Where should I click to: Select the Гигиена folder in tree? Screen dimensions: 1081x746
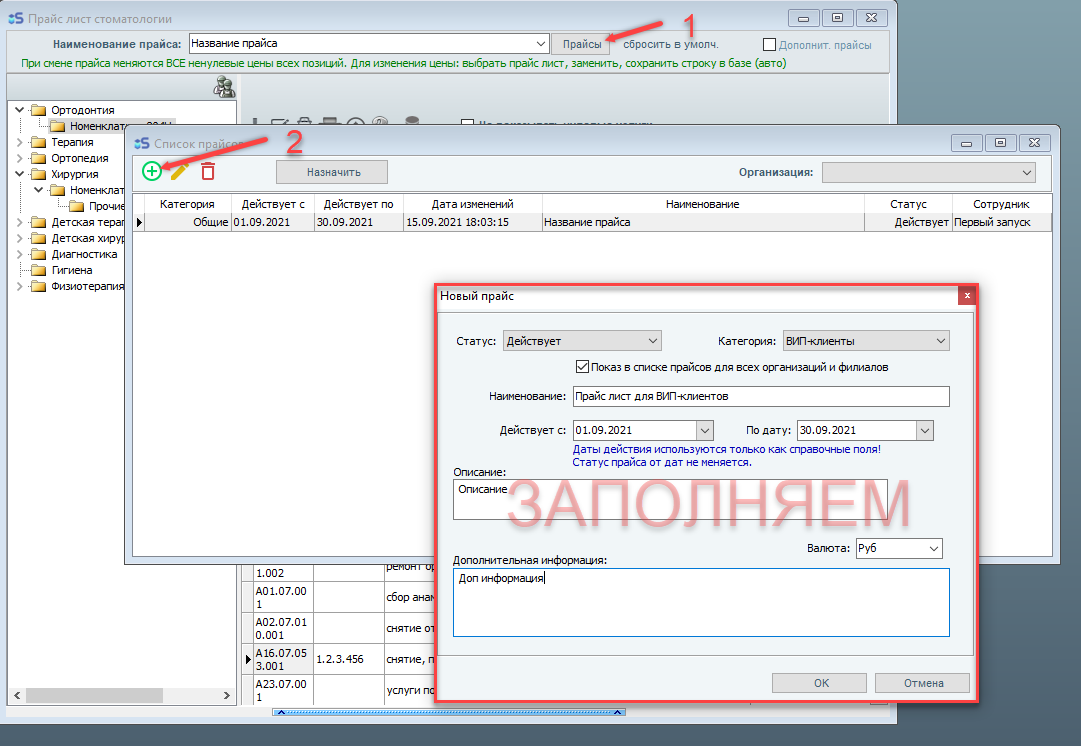click(72, 270)
